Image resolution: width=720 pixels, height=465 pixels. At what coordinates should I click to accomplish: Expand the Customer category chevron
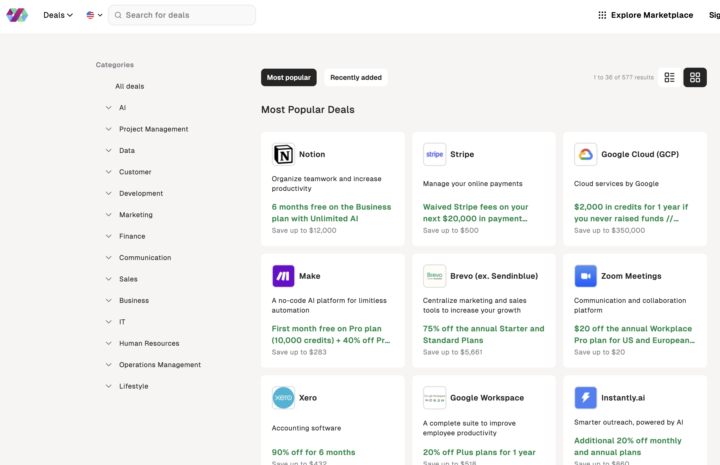(108, 172)
